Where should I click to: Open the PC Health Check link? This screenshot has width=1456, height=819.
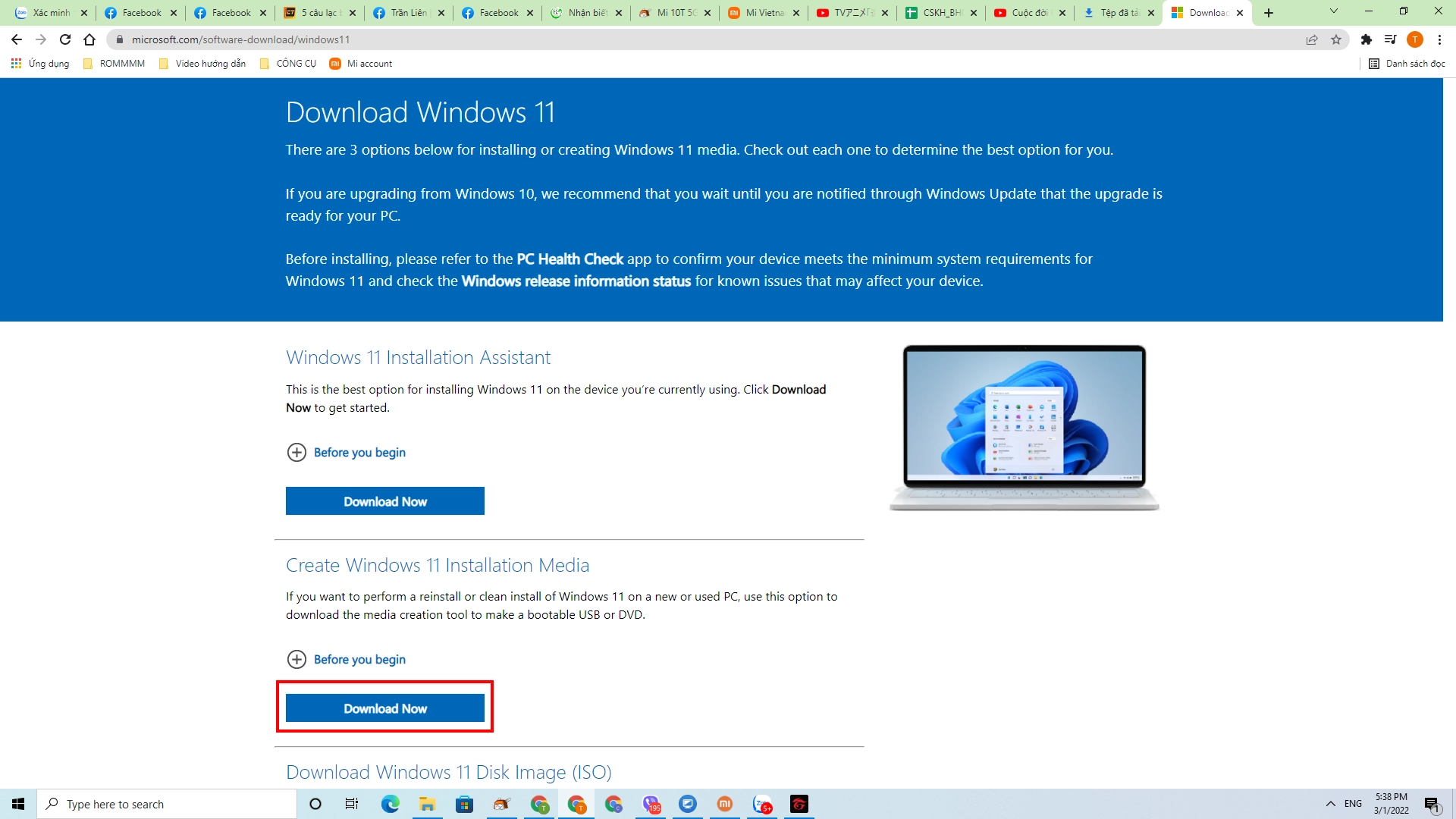(x=570, y=259)
